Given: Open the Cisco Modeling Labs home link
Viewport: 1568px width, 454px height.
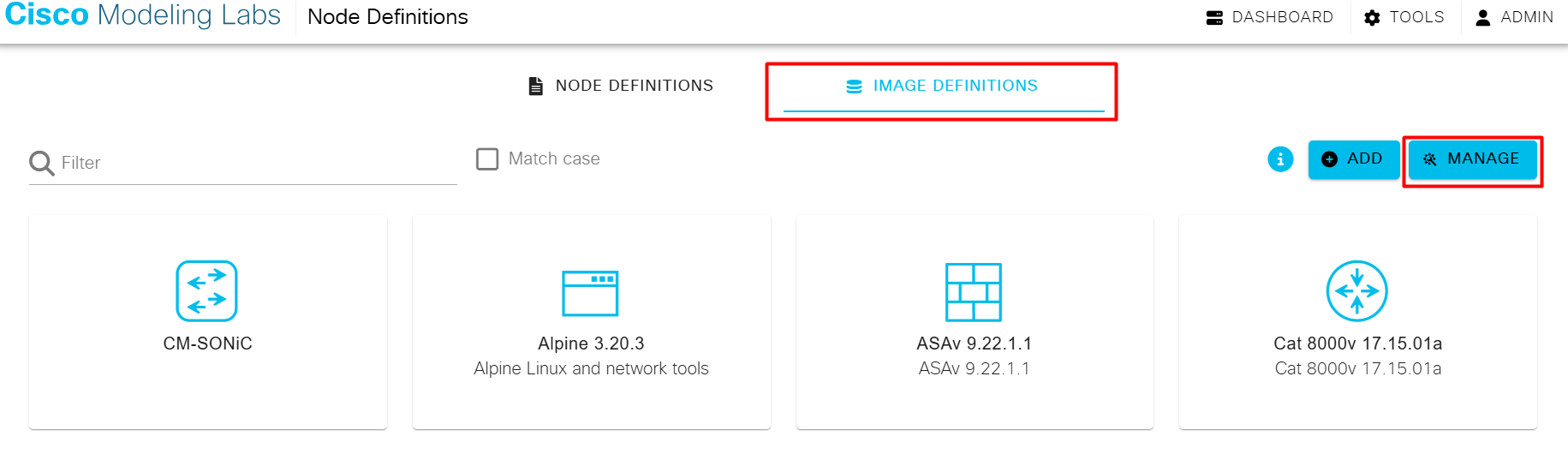Looking at the screenshot, I should pos(143,15).
